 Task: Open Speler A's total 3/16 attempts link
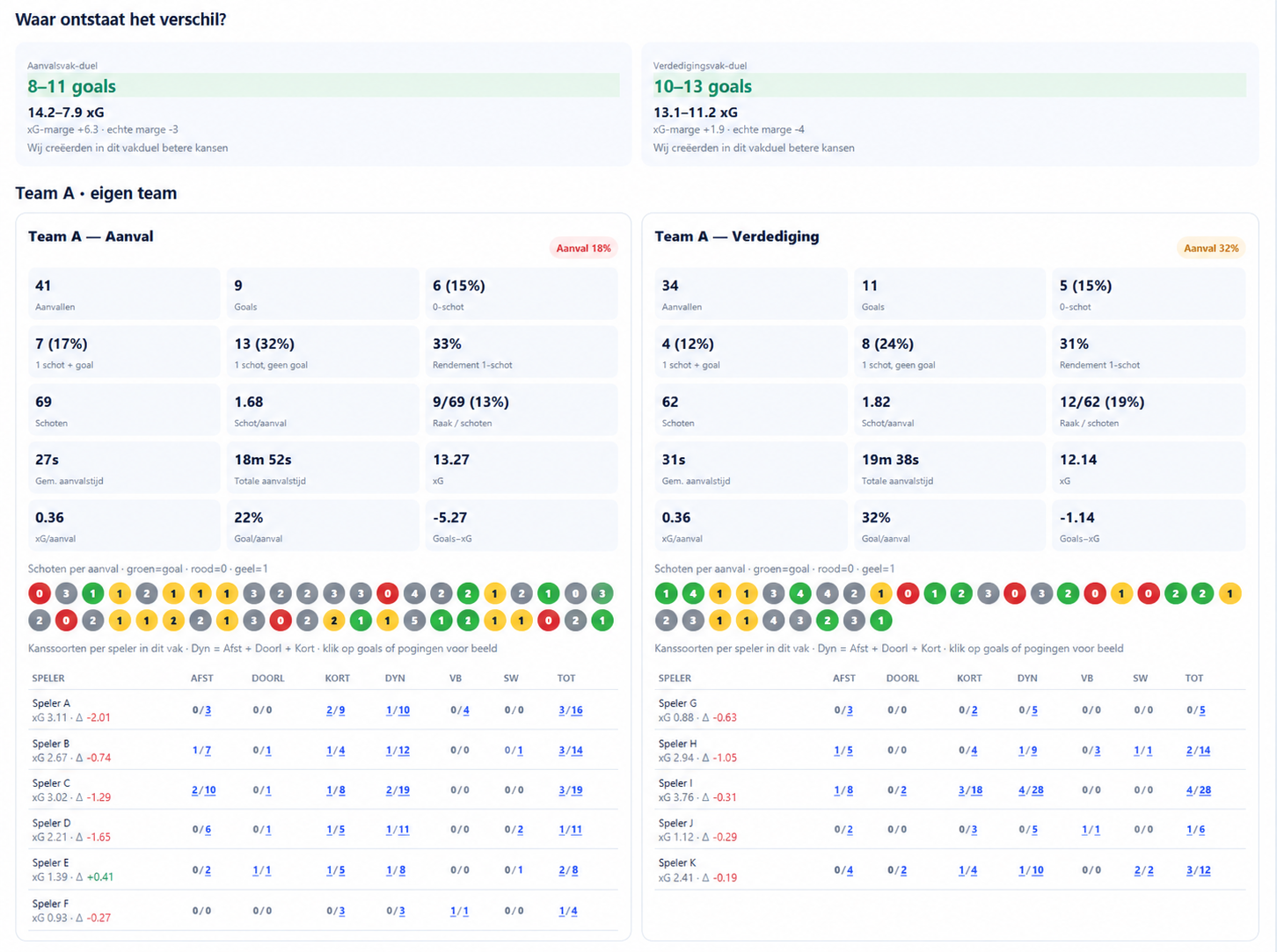pyautogui.click(x=571, y=710)
